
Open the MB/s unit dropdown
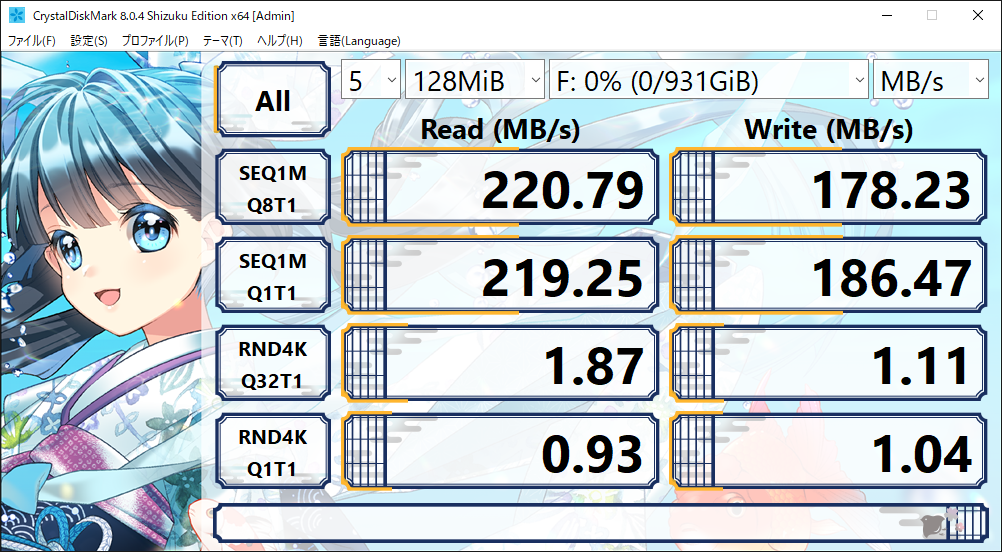pyautogui.click(x=930, y=80)
